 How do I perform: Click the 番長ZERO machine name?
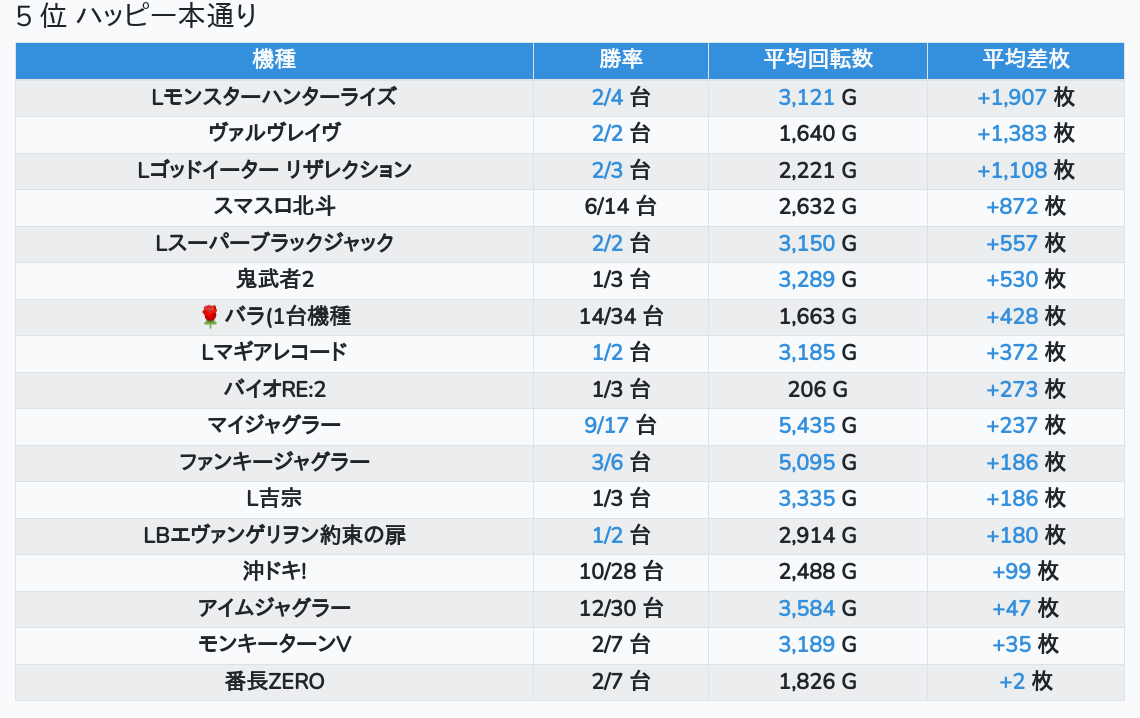click(274, 682)
